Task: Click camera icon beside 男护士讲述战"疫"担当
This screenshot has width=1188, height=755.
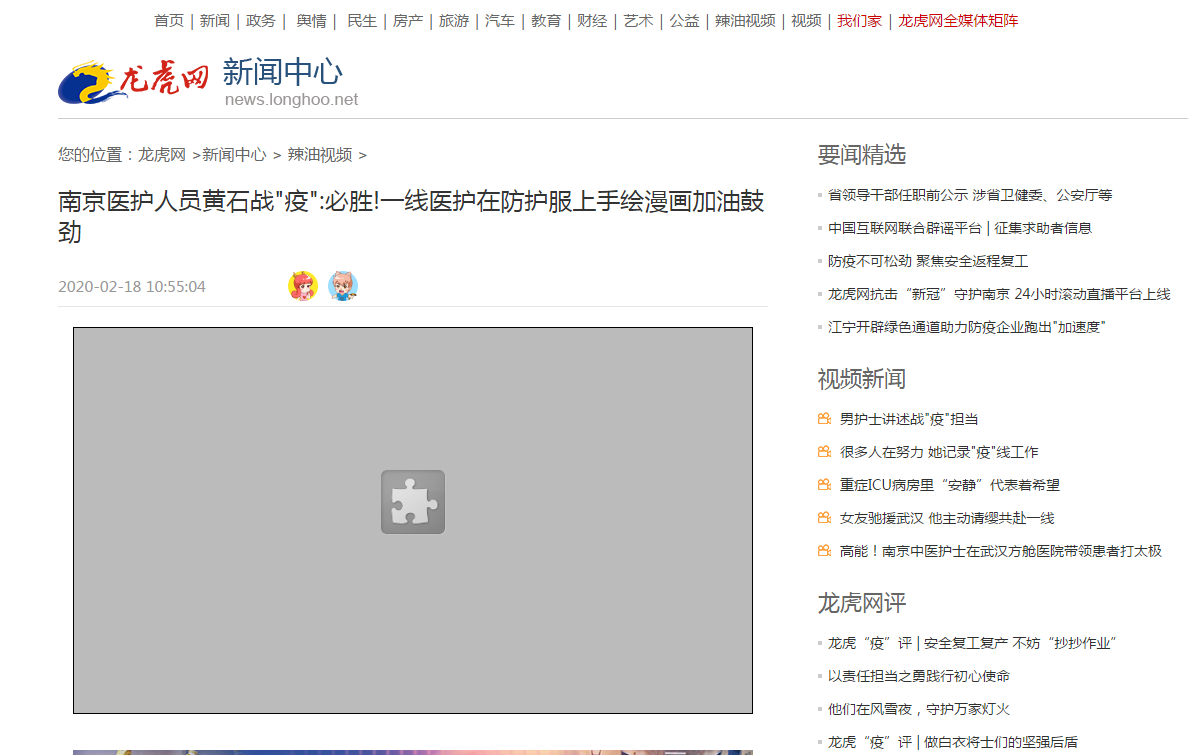Action: pos(822,418)
